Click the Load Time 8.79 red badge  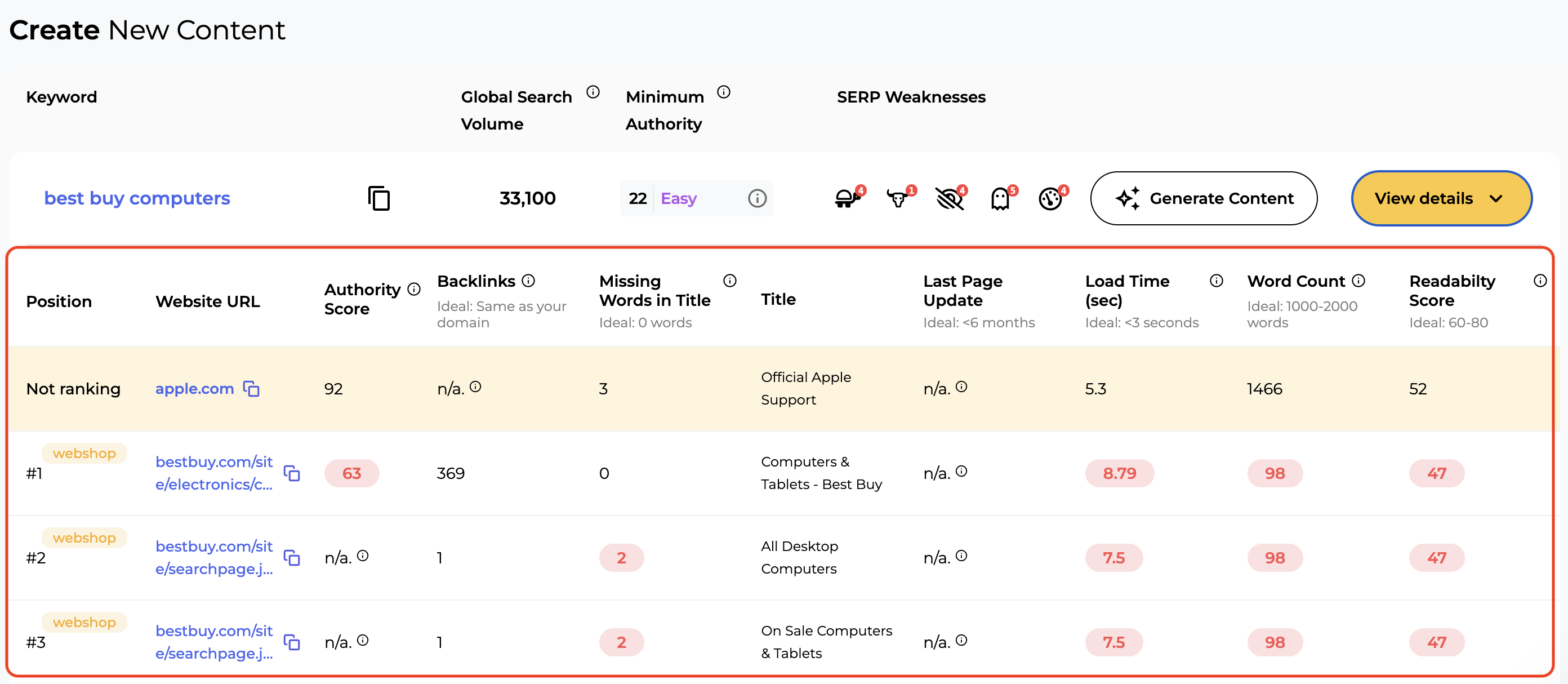[x=1119, y=473]
